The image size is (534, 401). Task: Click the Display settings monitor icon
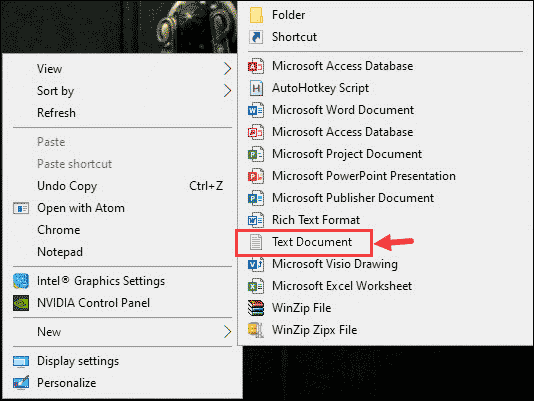[x=21, y=361]
